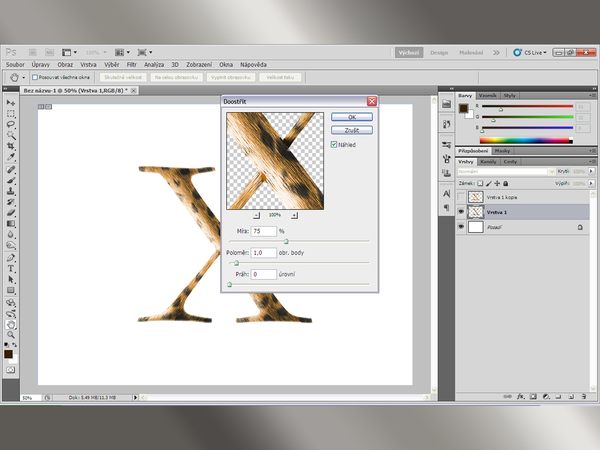The height and width of the screenshot is (450, 600).
Task: Select the Lasso tool
Action: tap(11, 125)
